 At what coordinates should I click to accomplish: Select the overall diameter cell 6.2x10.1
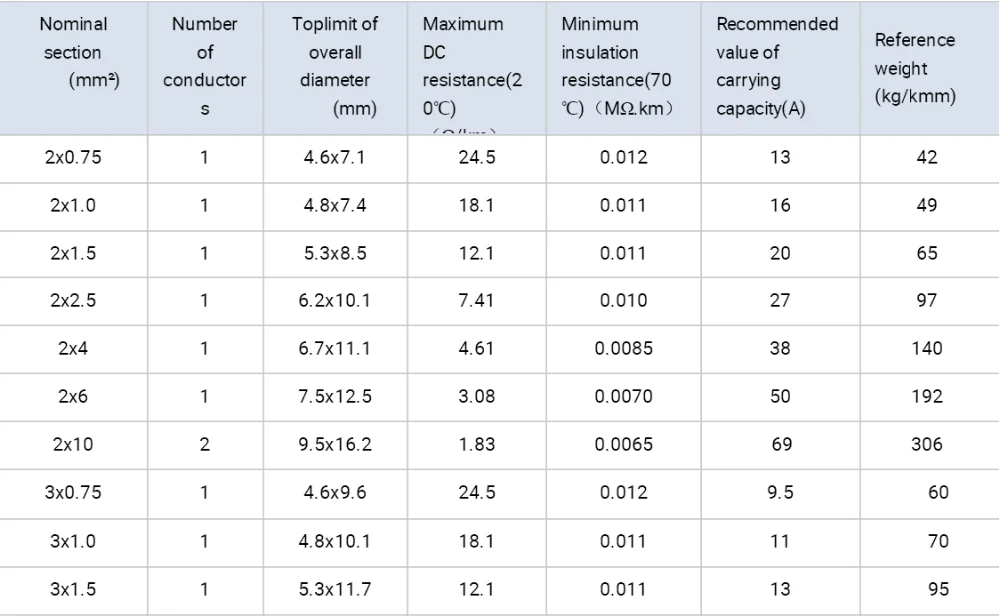335,301
